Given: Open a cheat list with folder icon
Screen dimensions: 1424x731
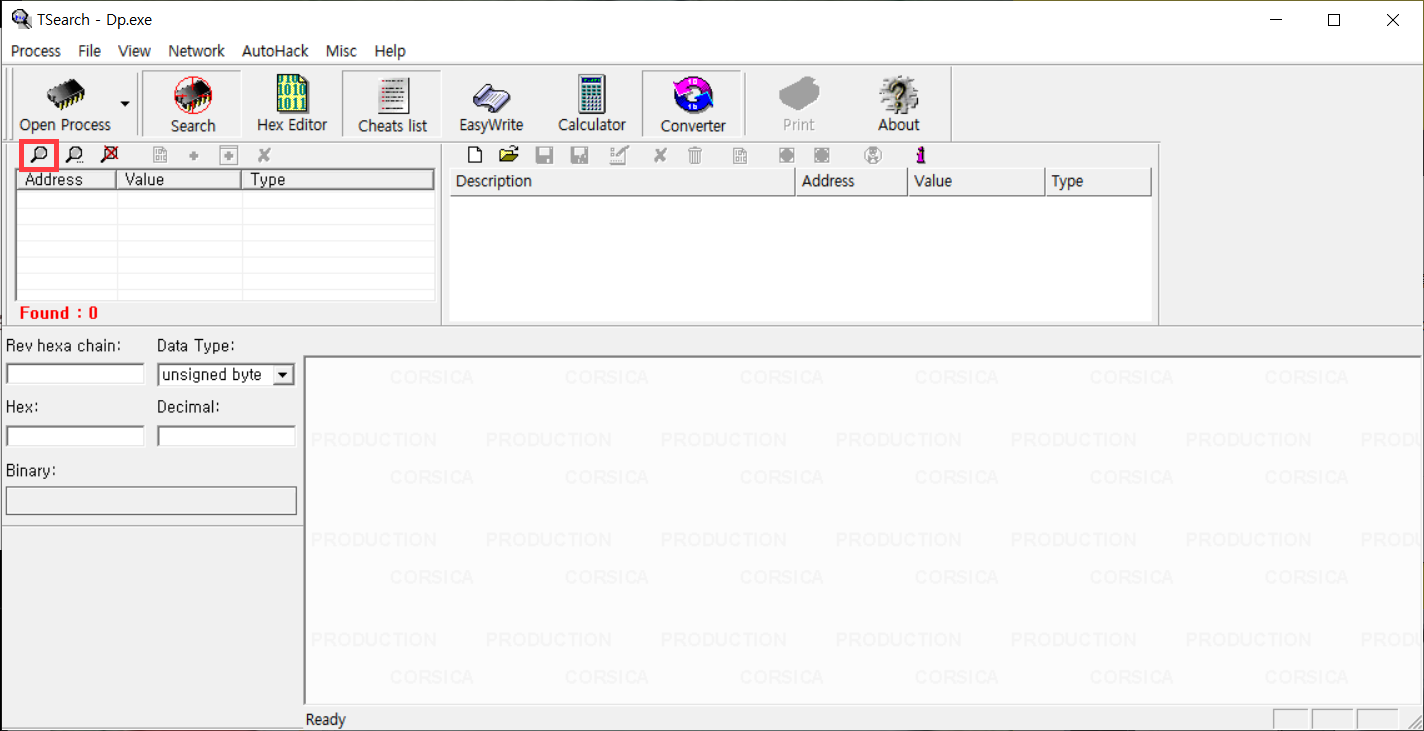Looking at the screenshot, I should point(509,155).
